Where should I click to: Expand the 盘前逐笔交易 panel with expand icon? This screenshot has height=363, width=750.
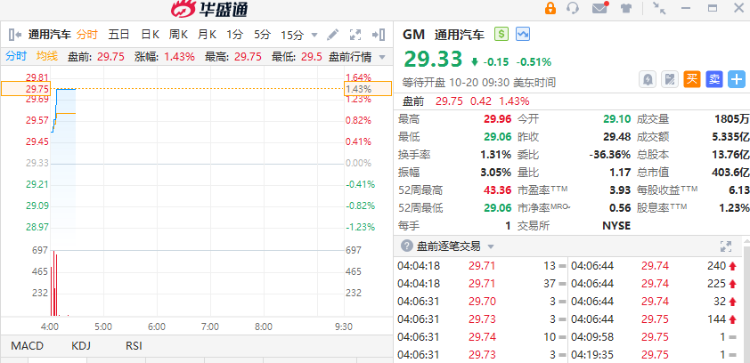pos(726,246)
